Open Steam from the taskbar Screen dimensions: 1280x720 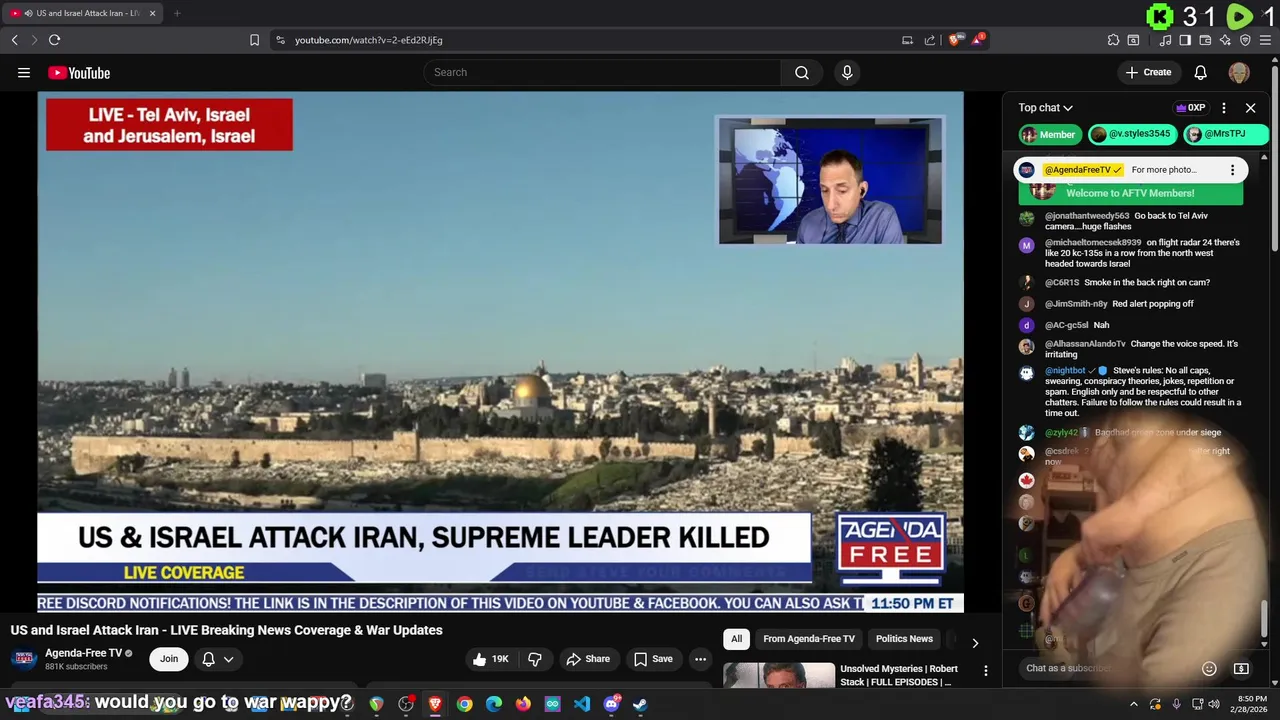coord(640,704)
